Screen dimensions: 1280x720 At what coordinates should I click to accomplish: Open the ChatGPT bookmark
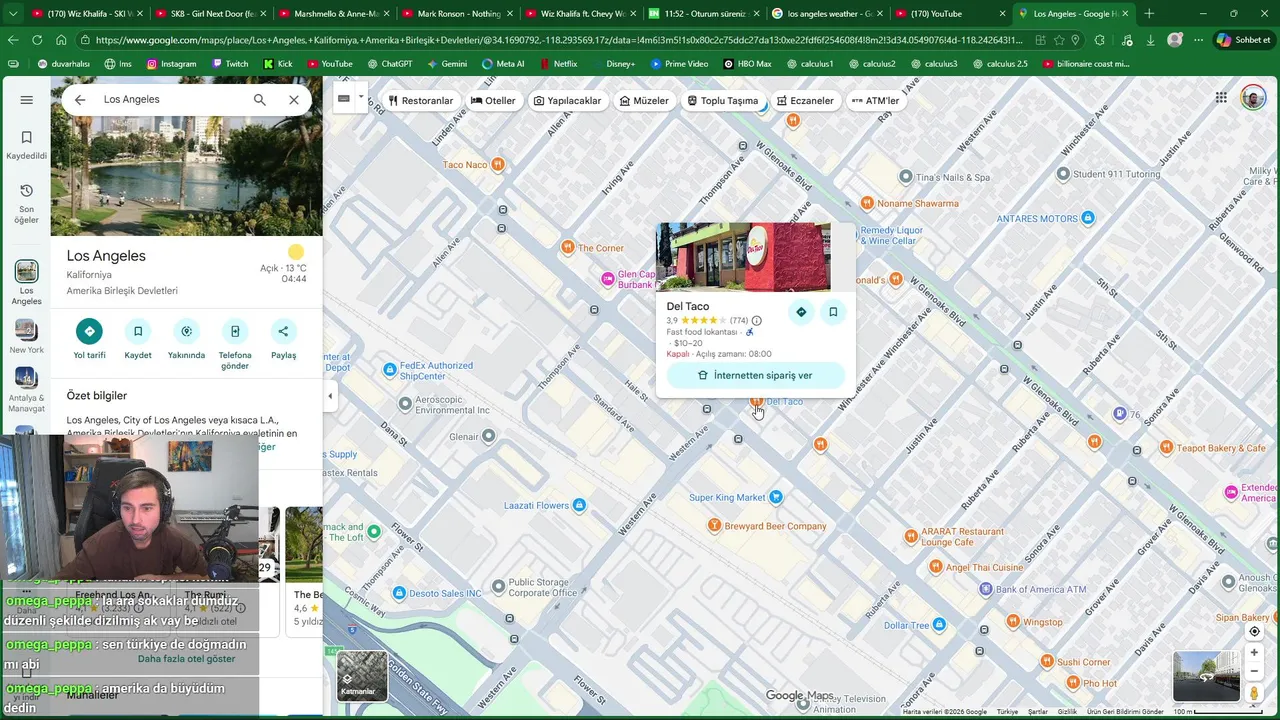[390, 64]
